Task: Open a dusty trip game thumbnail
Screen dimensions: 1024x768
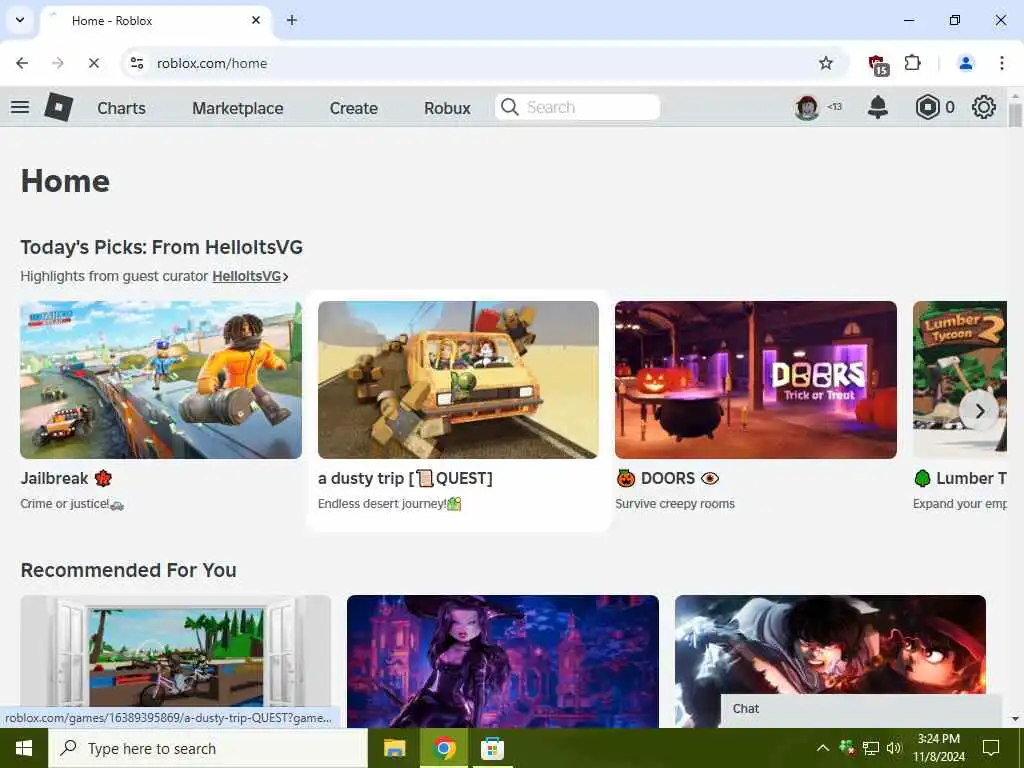Action: 458,379
